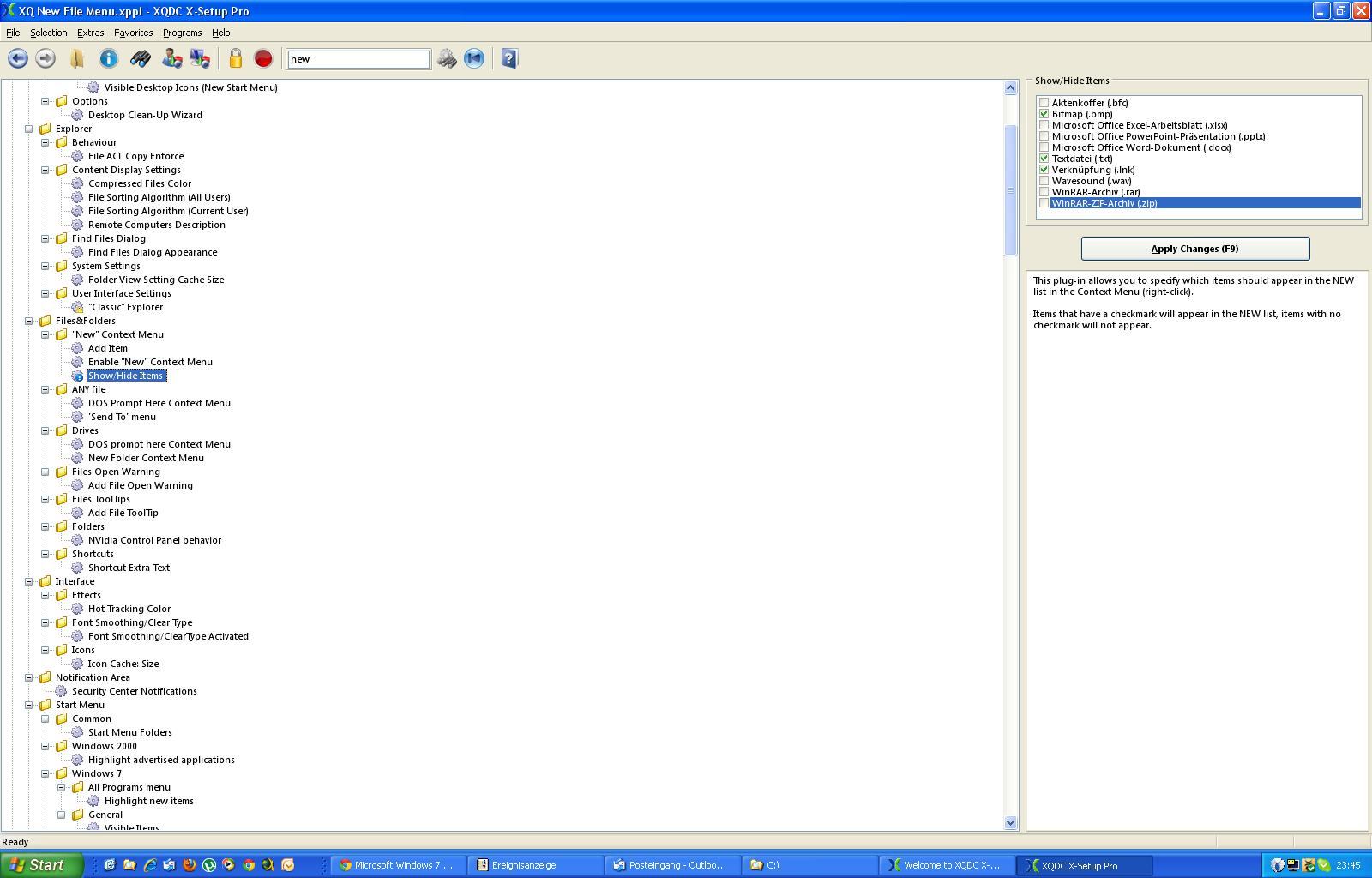
Task: Select the 'Send To' menu tree item
Action: tap(122, 417)
